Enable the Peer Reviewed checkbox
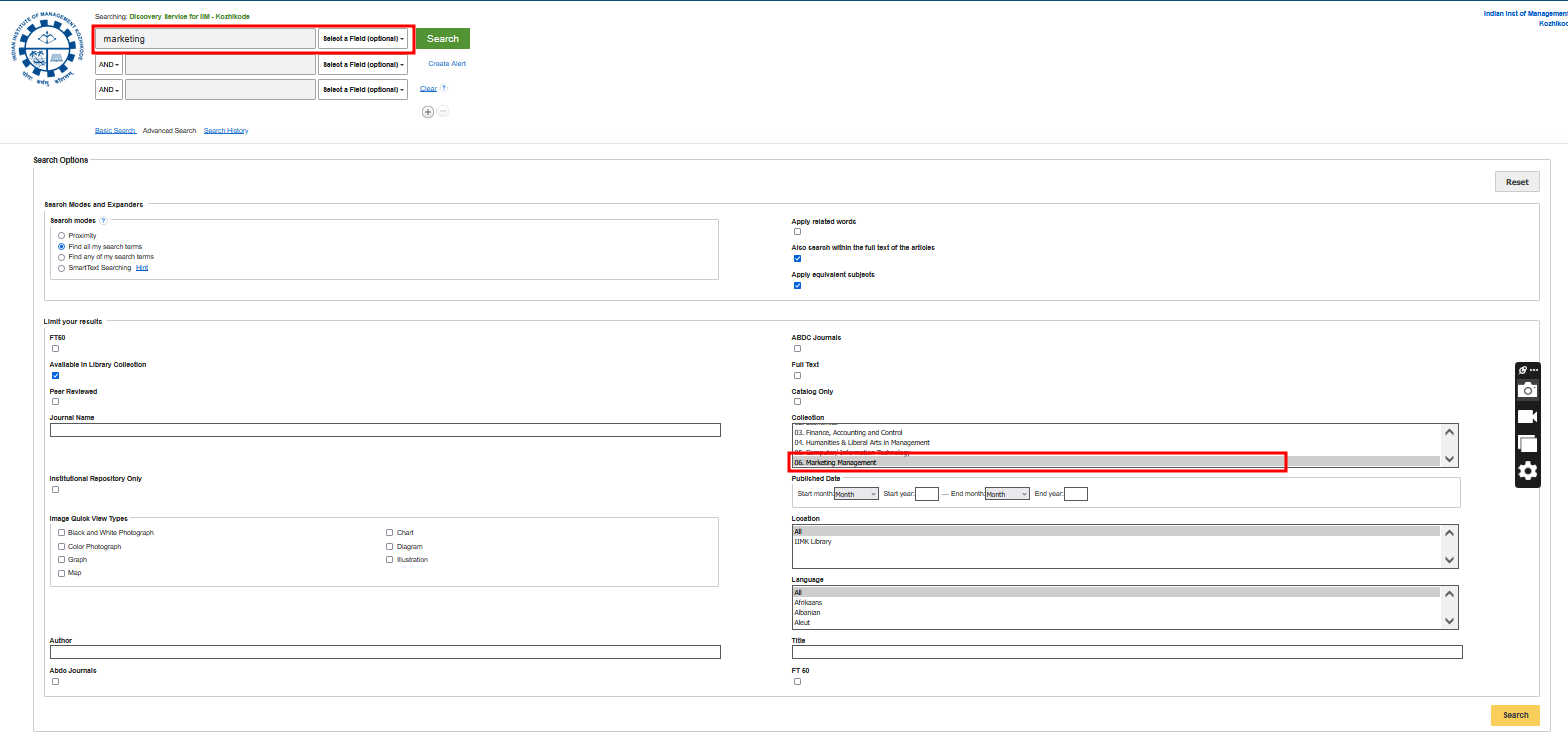This screenshot has width=1568, height=747. (x=56, y=402)
